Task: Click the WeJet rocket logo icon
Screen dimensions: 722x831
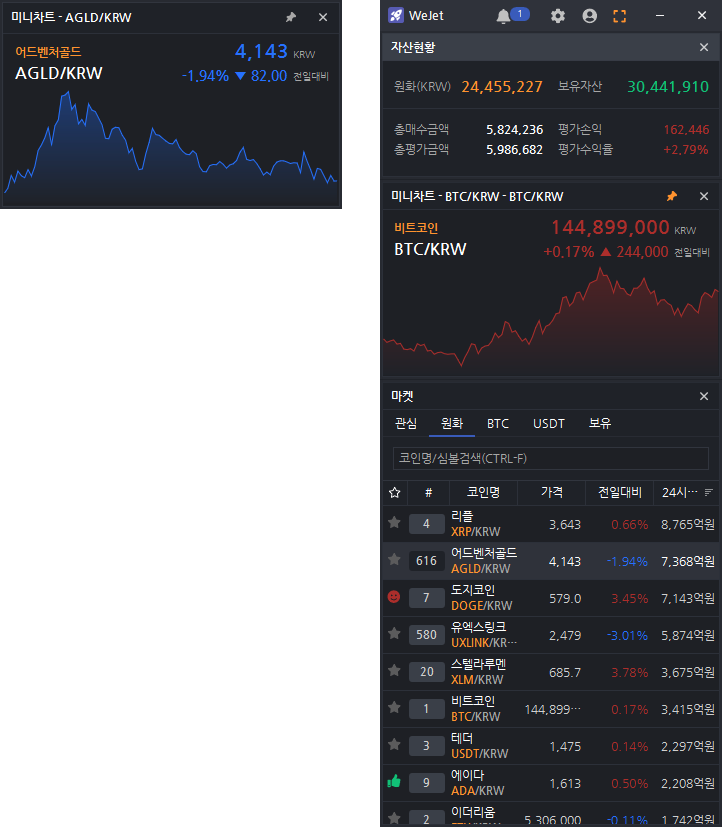Action: (x=396, y=15)
